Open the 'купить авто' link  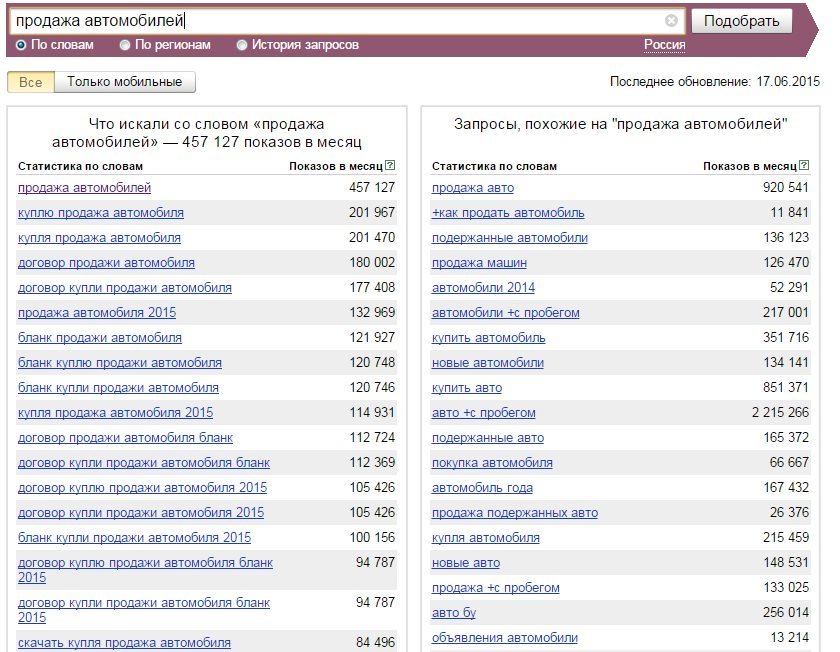pyautogui.click(x=467, y=387)
